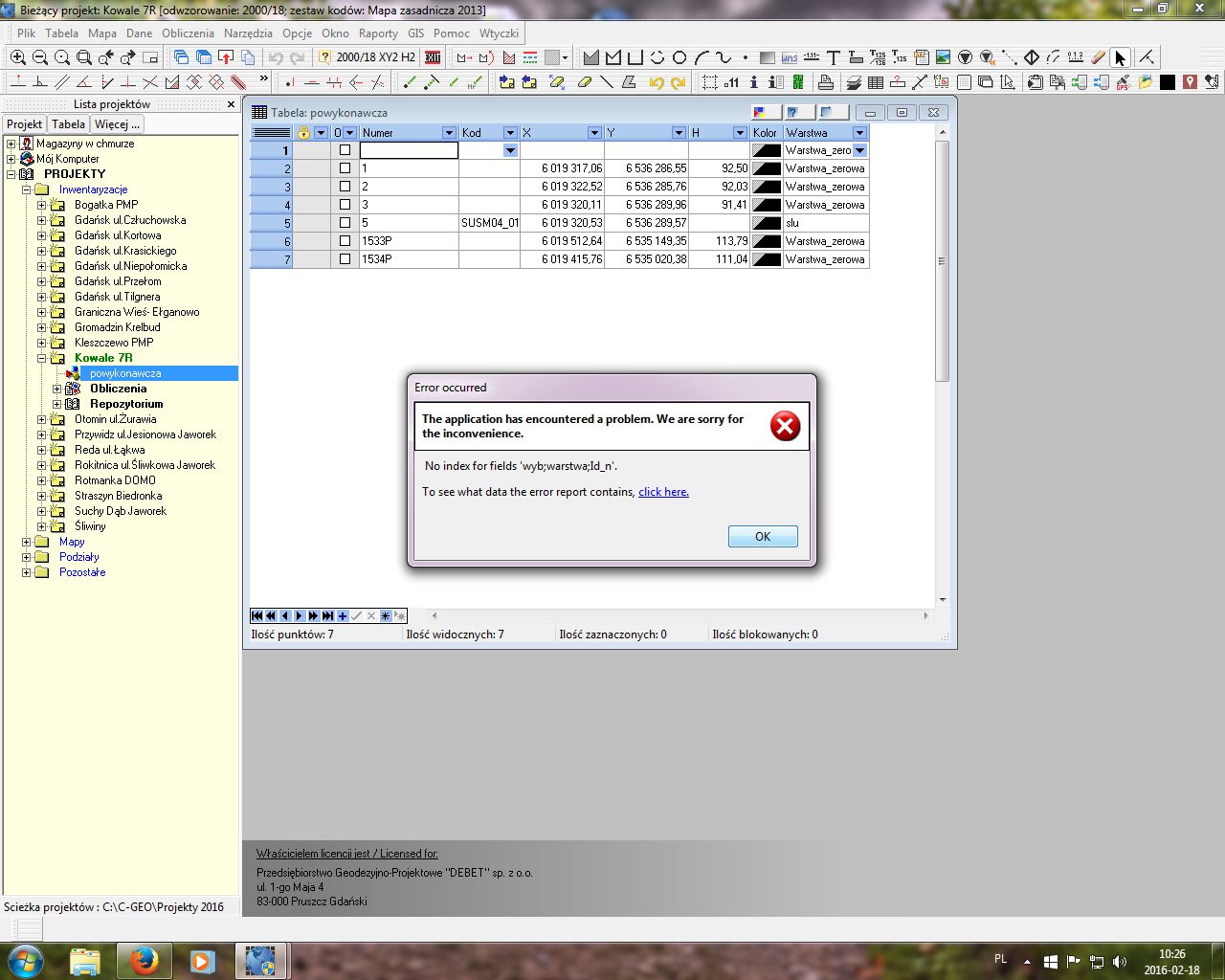
Task: Click the info 'i' icon
Action: coord(754,82)
